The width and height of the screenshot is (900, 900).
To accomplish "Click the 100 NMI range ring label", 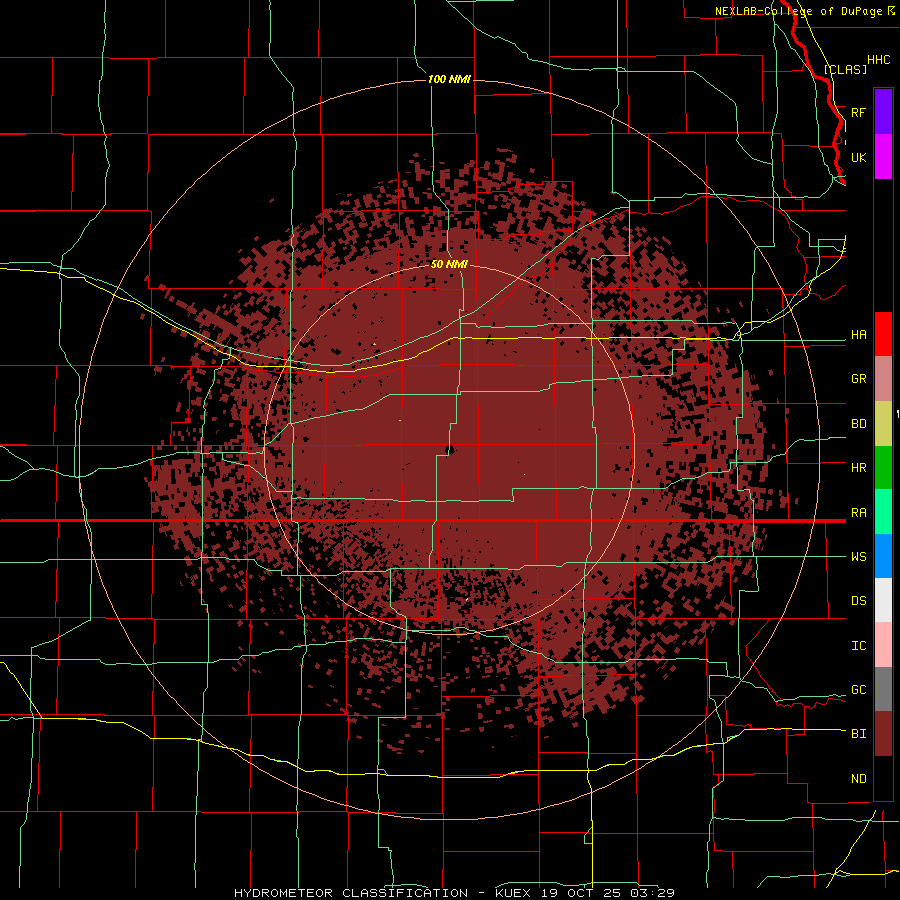I will pyautogui.click(x=449, y=79).
